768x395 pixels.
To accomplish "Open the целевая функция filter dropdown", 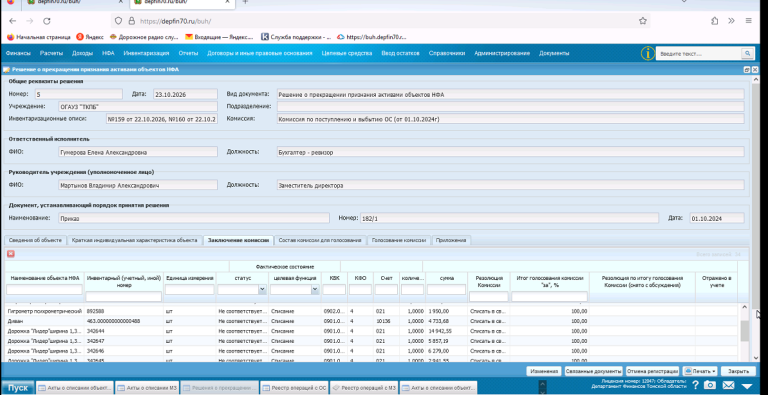I will point(315,290).
